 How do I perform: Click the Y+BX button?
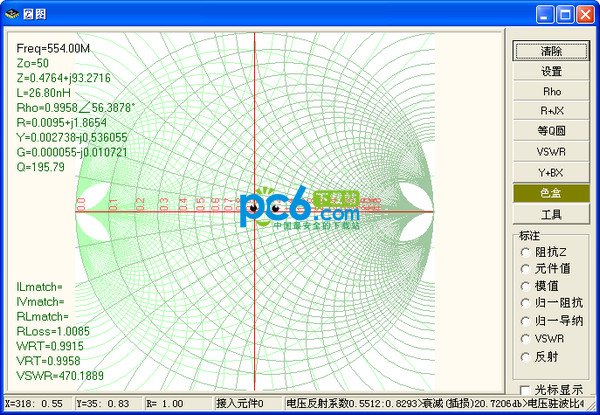coord(551,173)
